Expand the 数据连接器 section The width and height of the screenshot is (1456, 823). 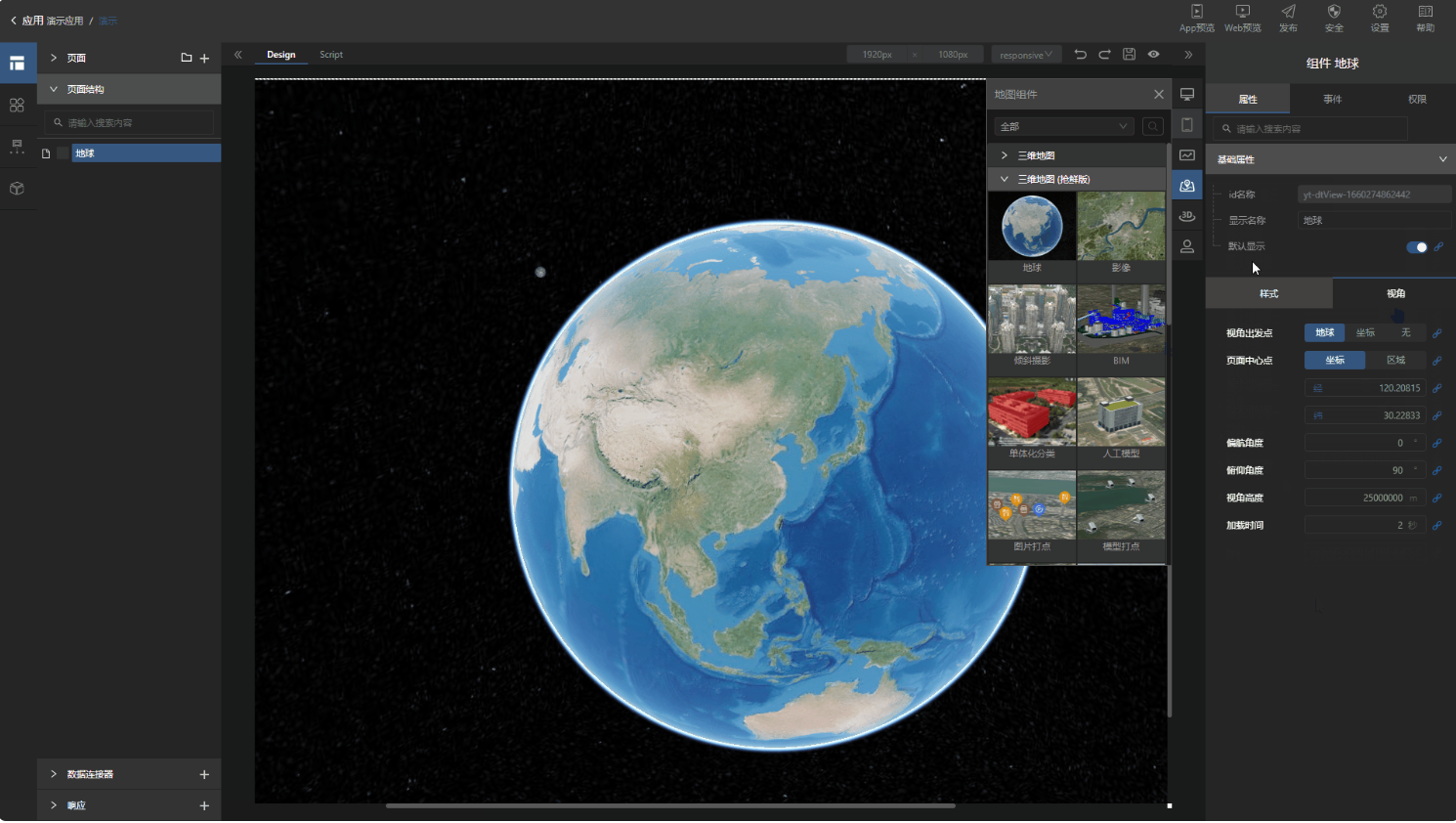(x=54, y=774)
